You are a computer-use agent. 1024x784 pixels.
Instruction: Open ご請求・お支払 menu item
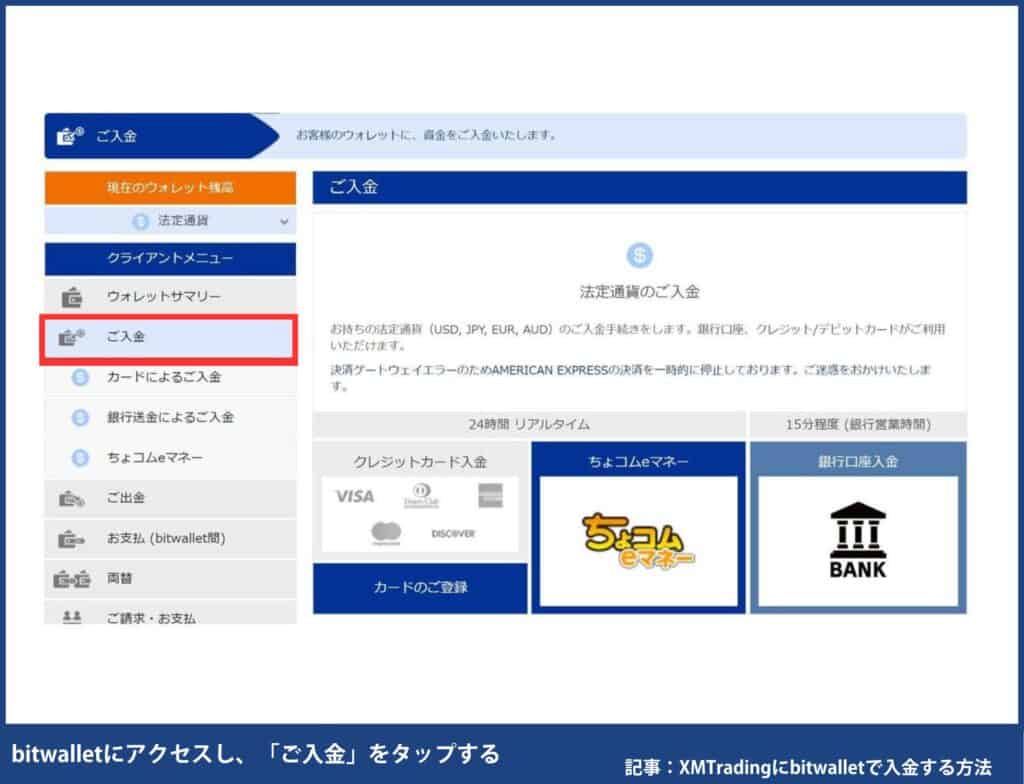tap(170, 614)
